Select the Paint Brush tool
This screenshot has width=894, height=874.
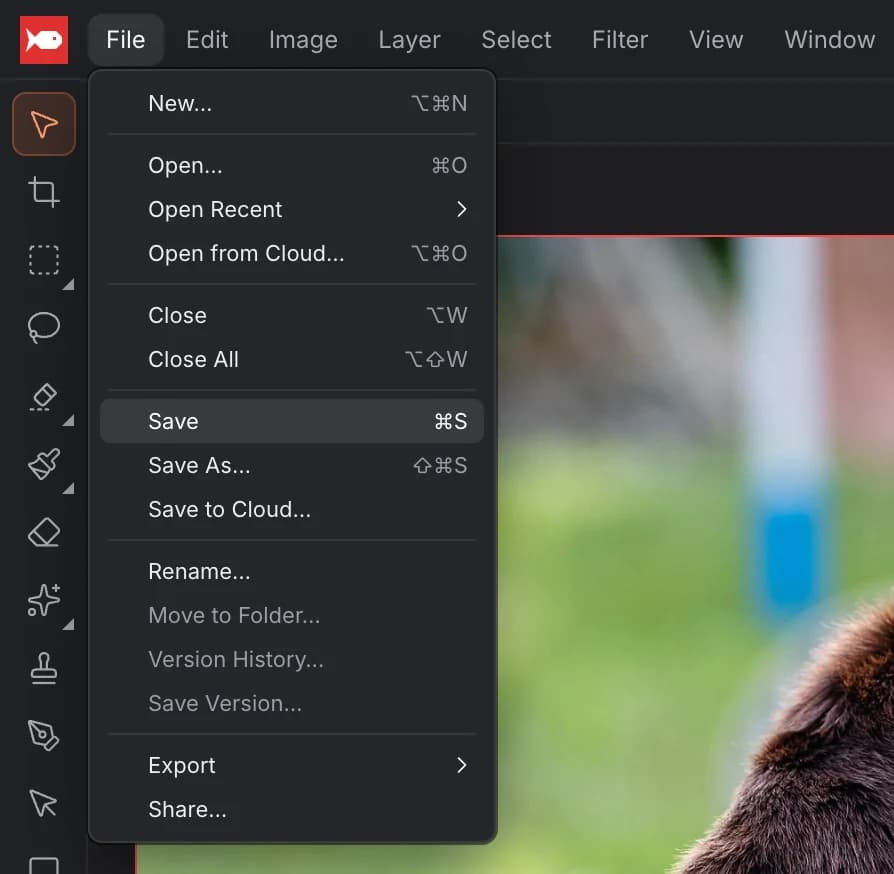pos(44,464)
